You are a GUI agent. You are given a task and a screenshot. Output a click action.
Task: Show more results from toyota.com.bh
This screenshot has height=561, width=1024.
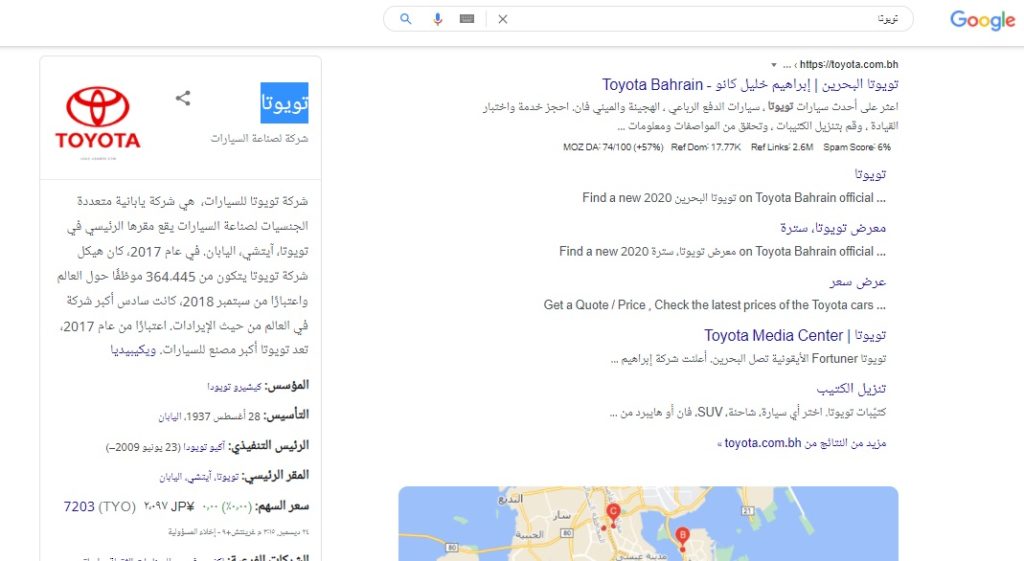pyautogui.click(x=801, y=443)
